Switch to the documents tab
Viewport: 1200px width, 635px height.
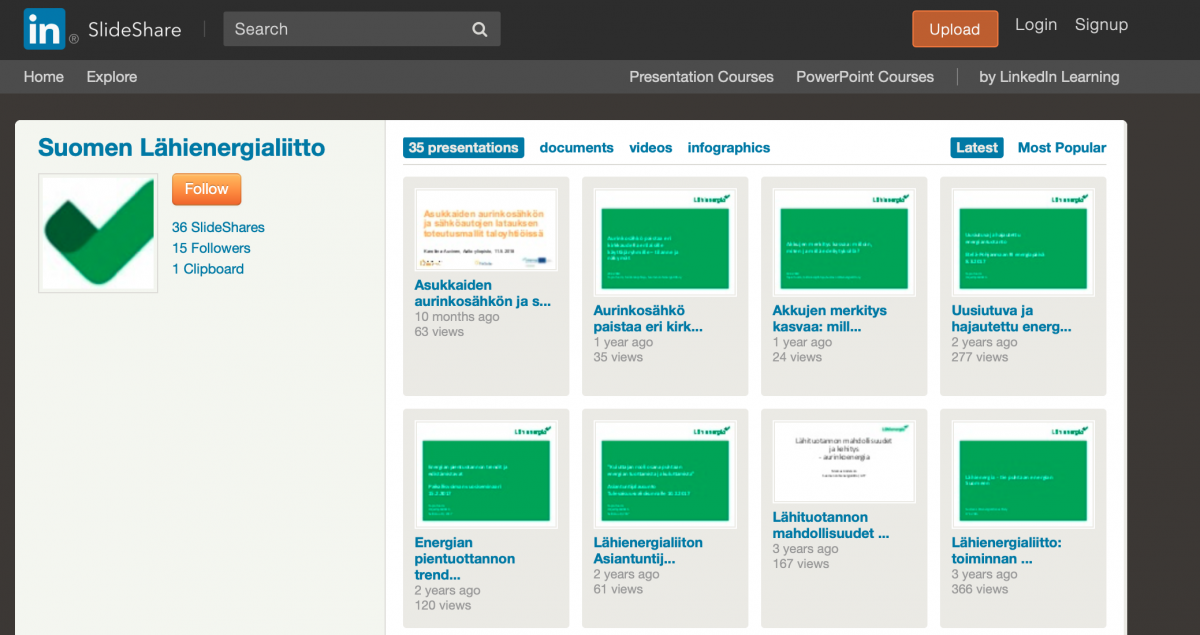(576, 148)
